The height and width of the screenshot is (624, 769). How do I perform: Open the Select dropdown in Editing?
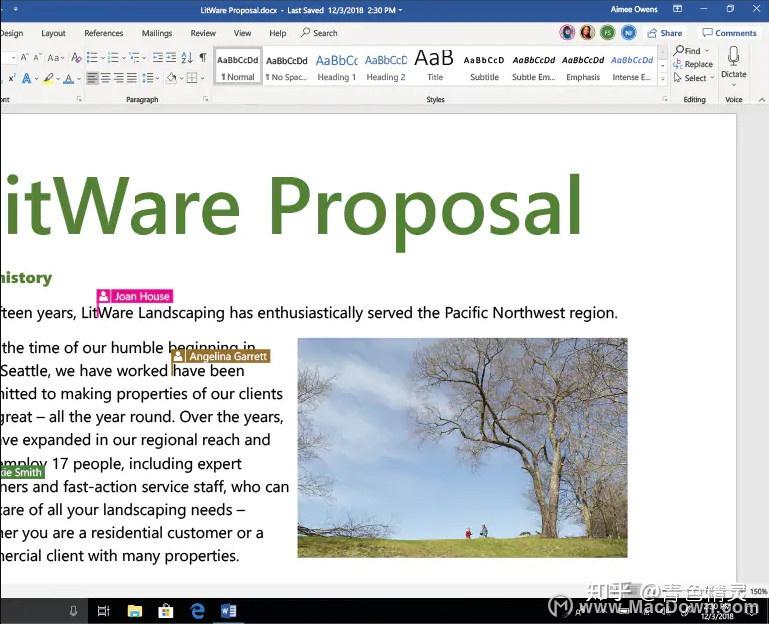(x=693, y=78)
